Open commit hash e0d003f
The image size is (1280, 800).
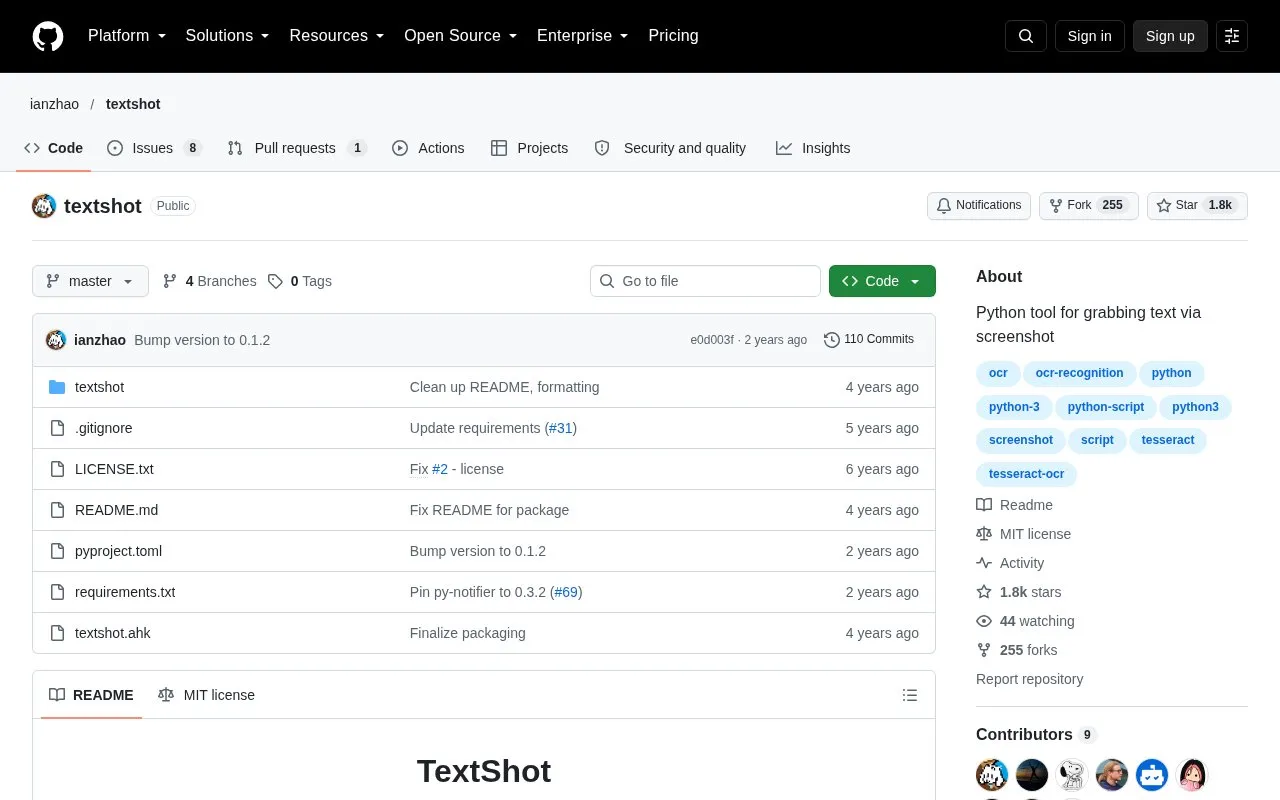click(712, 340)
